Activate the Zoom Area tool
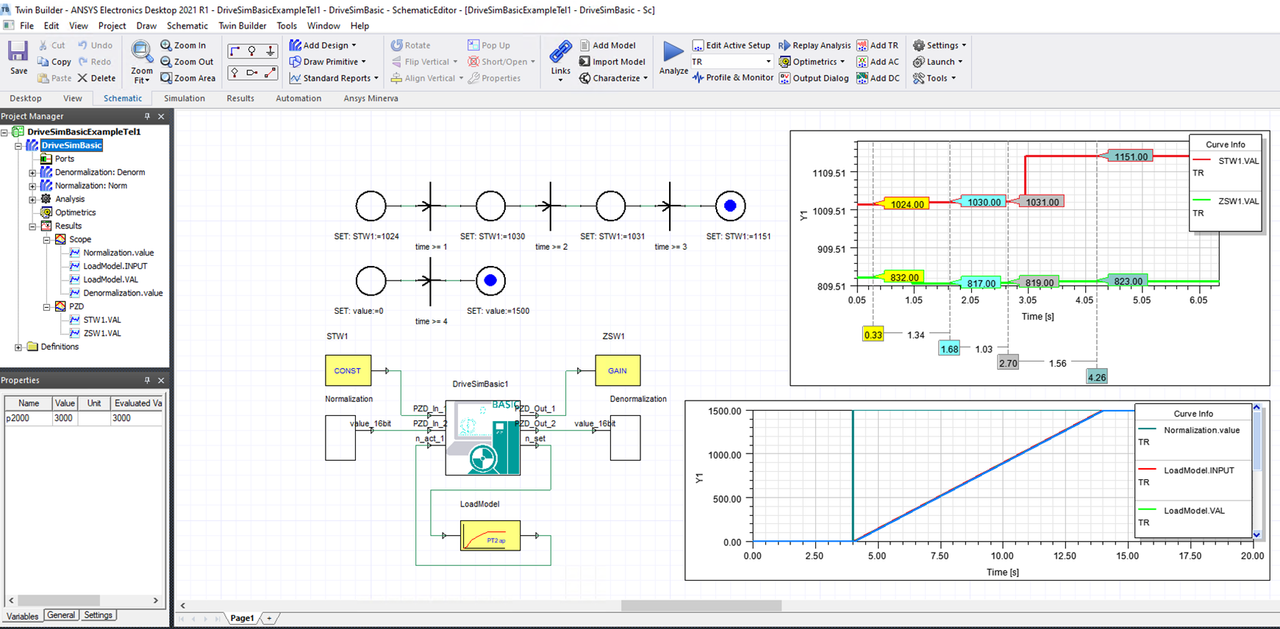Viewport: 1280px width, 629px height. tap(187, 78)
